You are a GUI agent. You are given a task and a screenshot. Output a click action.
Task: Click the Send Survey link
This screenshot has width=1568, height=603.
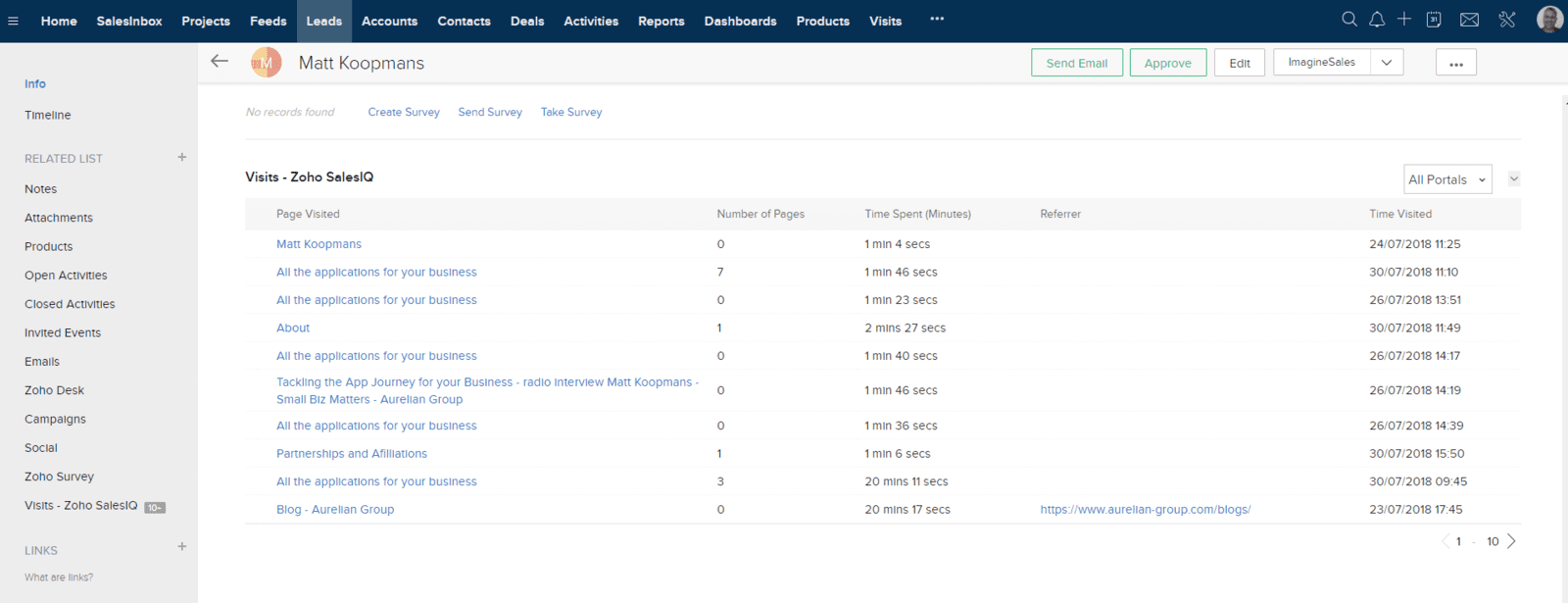(x=490, y=112)
